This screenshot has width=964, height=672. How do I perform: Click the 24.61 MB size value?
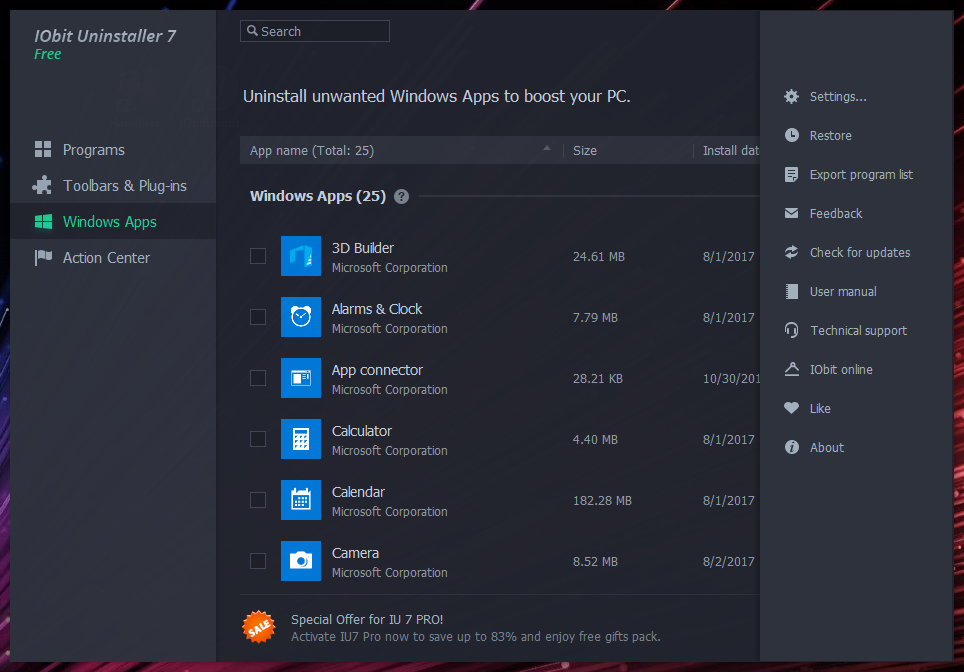[599, 256]
